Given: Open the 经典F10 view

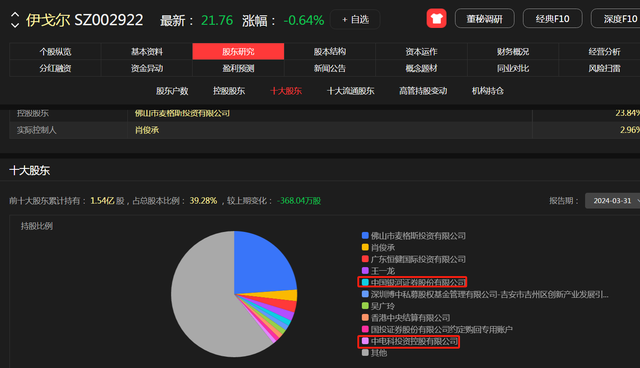Looking at the screenshot, I should [552, 19].
